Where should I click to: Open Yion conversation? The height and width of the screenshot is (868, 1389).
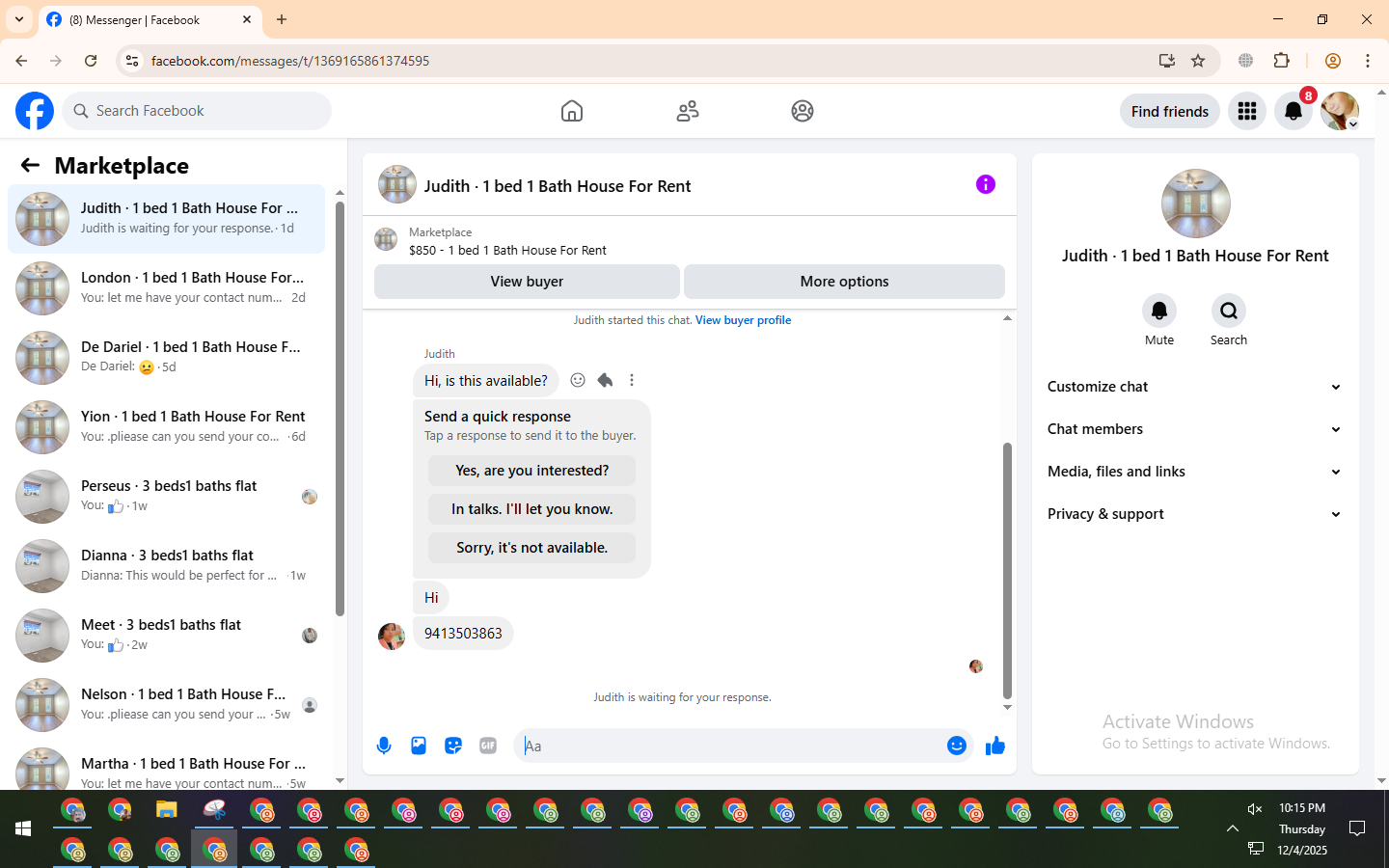166,427
